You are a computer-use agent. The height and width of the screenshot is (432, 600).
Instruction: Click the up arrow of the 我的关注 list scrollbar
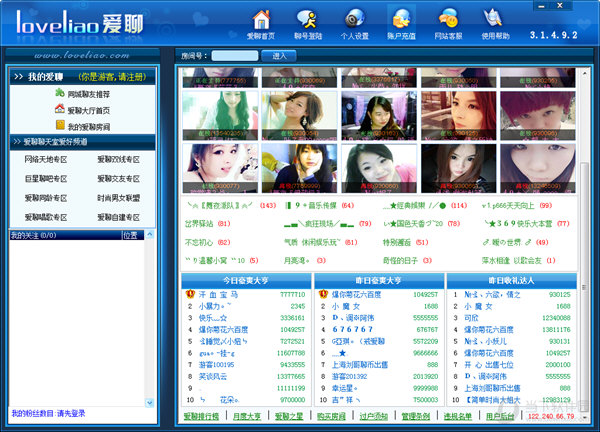click(150, 234)
